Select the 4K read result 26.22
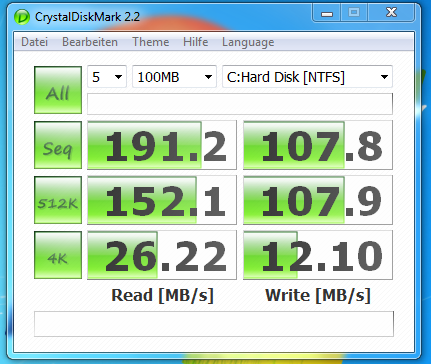 [162, 255]
